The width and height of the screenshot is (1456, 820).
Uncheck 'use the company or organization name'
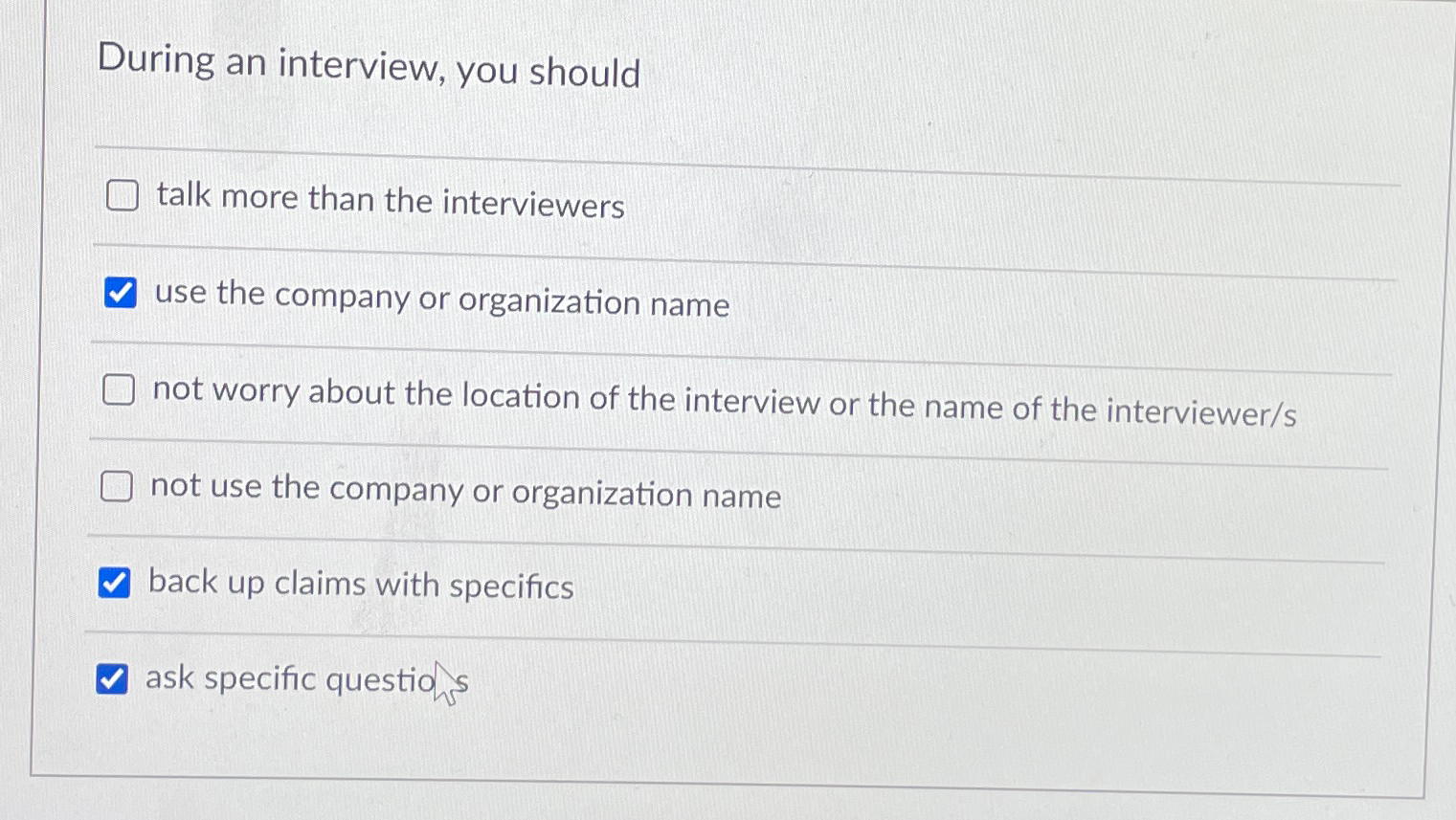click(119, 294)
